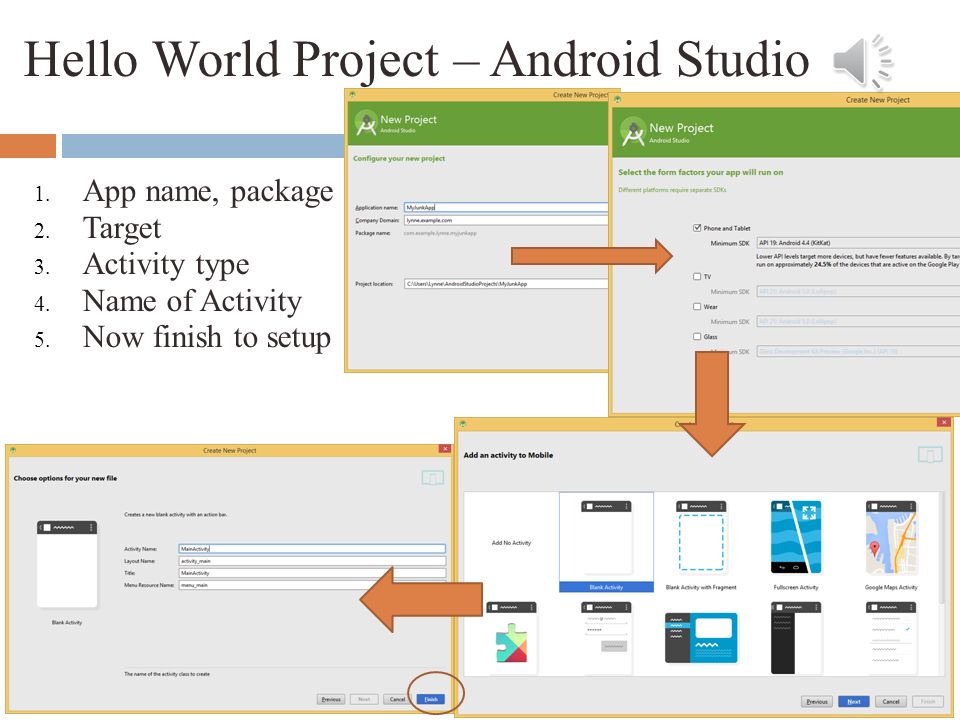This screenshot has height=720, width=960.
Task: Click Cancel in Add an activity dialog
Action: [891, 702]
